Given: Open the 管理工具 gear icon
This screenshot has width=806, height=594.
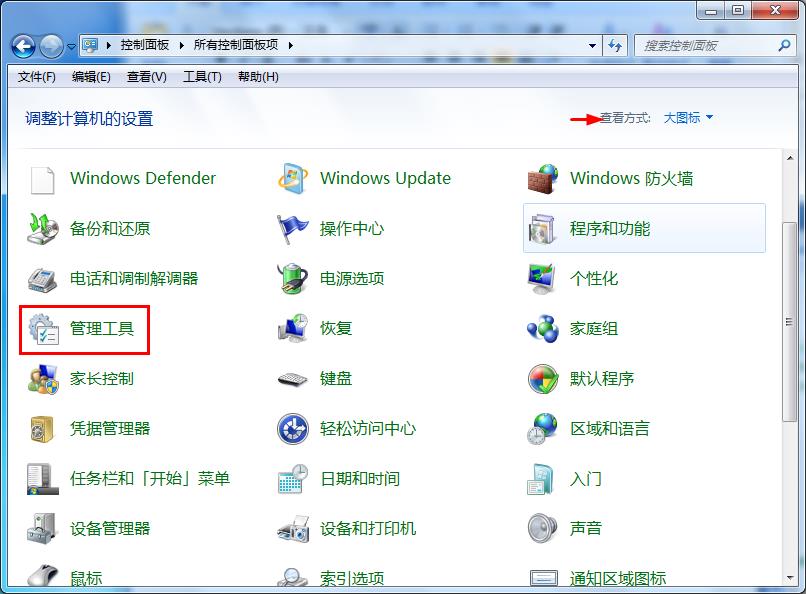Looking at the screenshot, I should (x=43, y=329).
